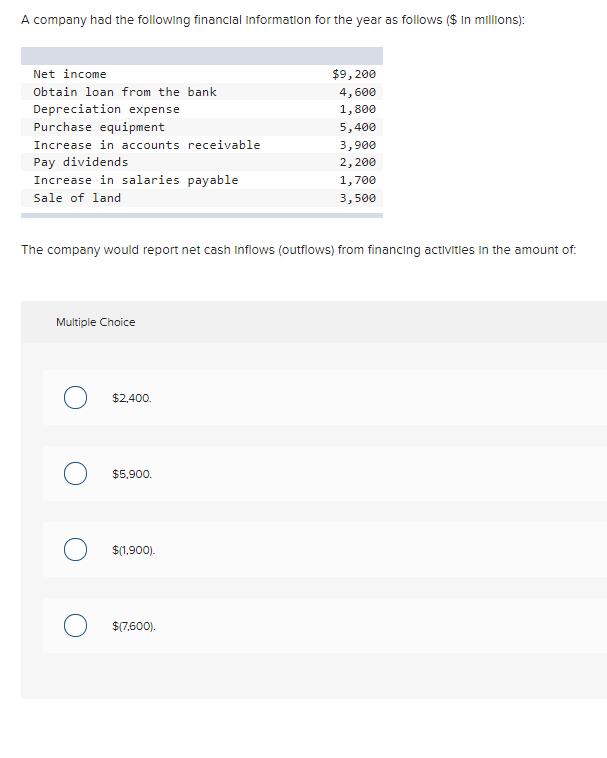Image resolution: width=607 pixels, height=758 pixels.
Task: Click the Depreciation expense row
Action: pos(202,109)
